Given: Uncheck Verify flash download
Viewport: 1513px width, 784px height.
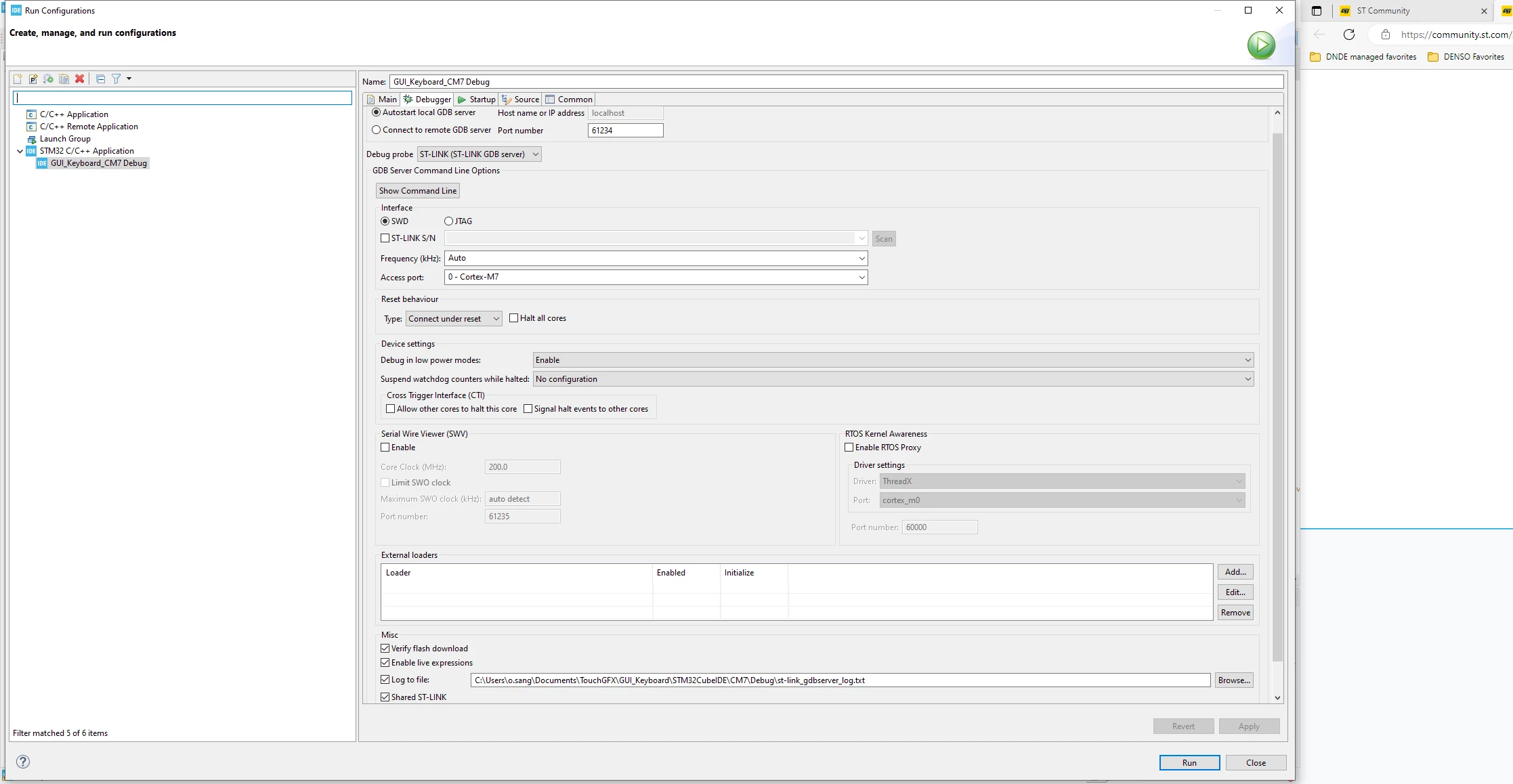Looking at the screenshot, I should (385, 649).
